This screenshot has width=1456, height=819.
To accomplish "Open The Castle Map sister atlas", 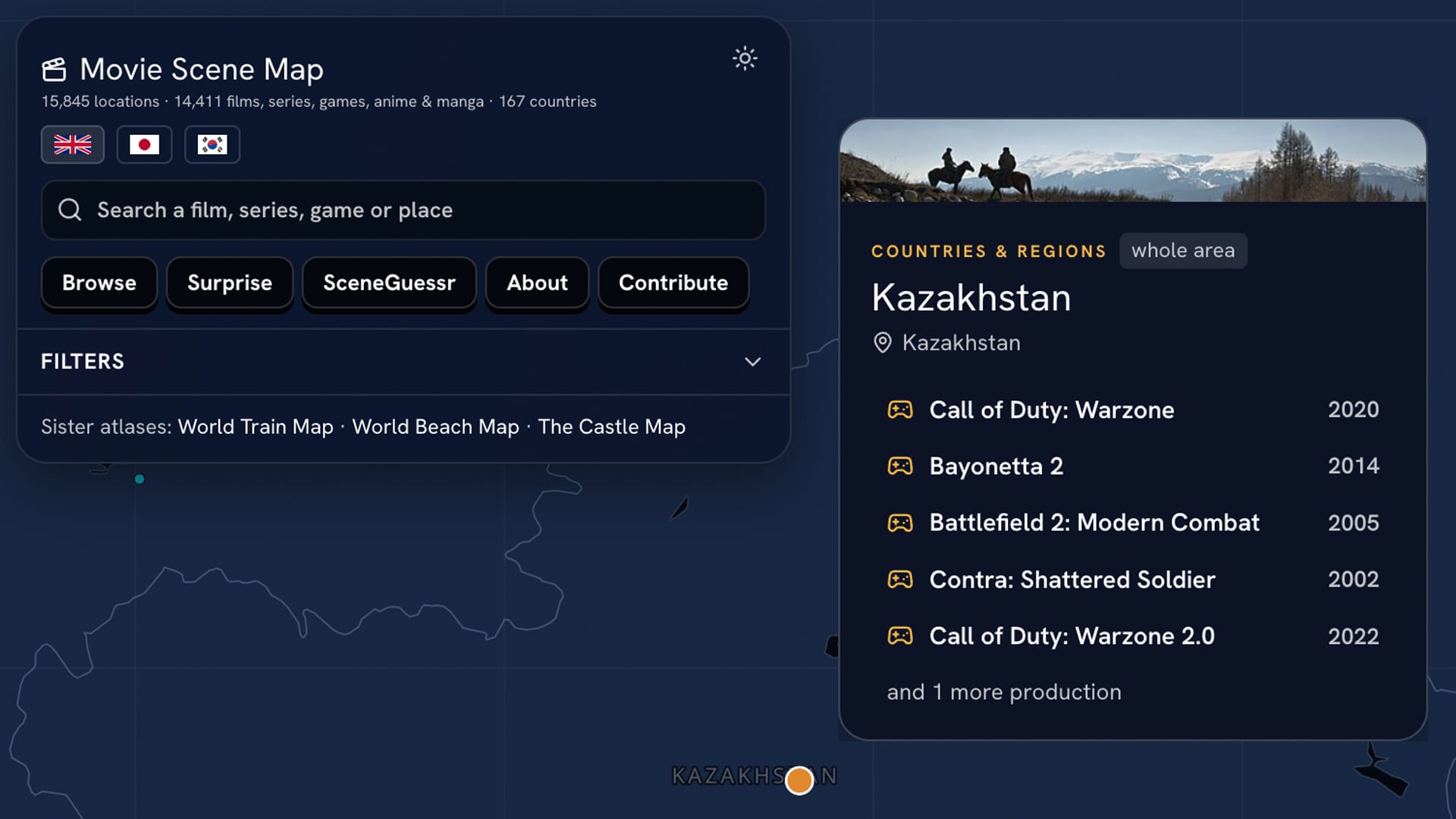I will pos(612,427).
